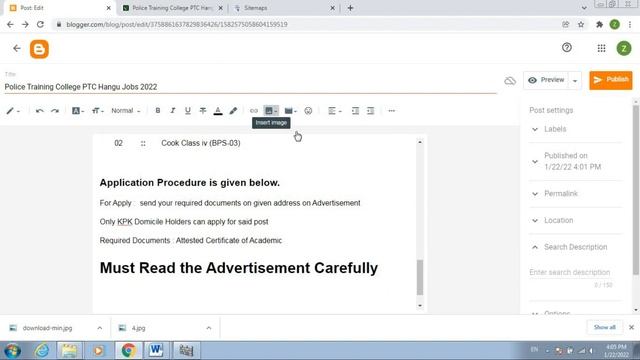Image resolution: width=640 pixels, height=360 pixels.
Task: Collapse the Search Description section
Action: point(576,247)
